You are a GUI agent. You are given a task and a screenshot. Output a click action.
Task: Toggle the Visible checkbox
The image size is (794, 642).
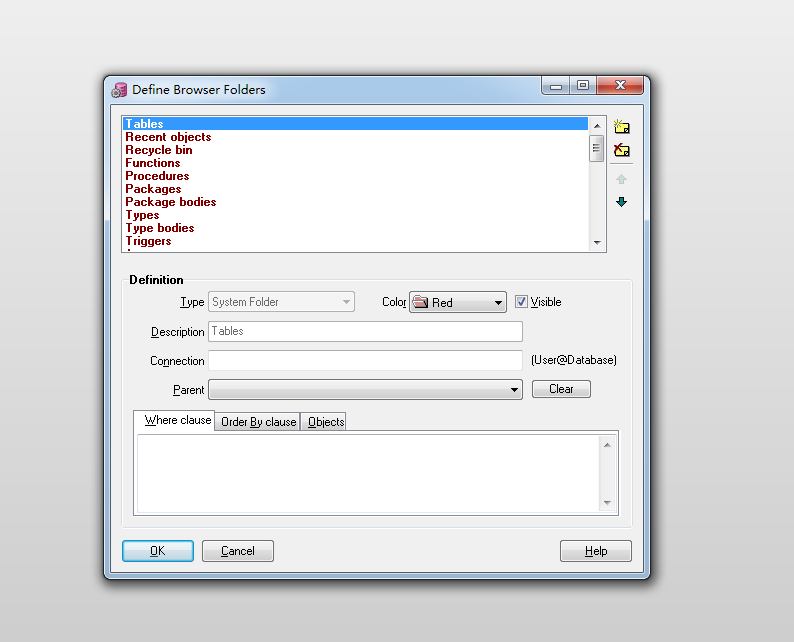click(521, 302)
